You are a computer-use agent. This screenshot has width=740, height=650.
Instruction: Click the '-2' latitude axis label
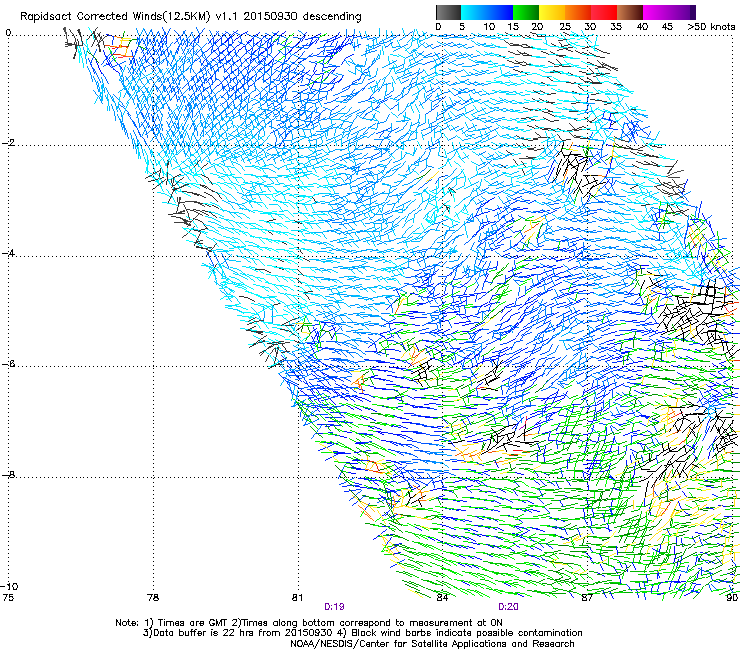[8, 143]
